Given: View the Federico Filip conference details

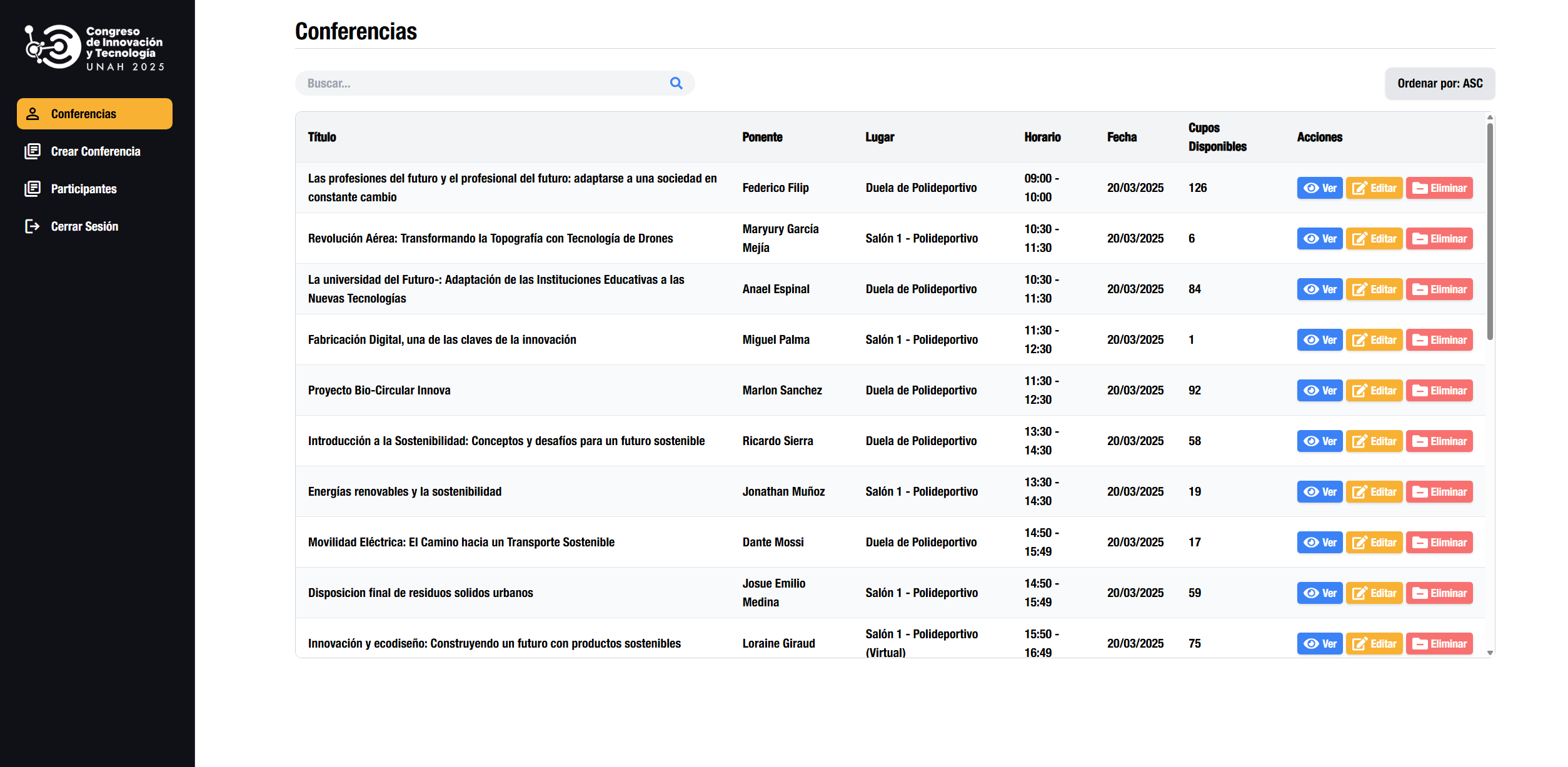Looking at the screenshot, I should (x=1319, y=188).
